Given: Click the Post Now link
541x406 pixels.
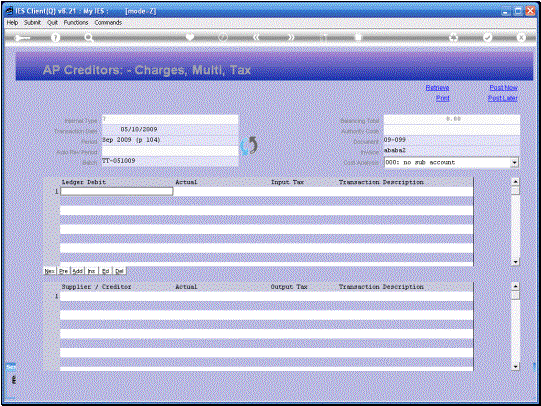Looking at the screenshot, I should pyautogui.click(x=503, y=88).
